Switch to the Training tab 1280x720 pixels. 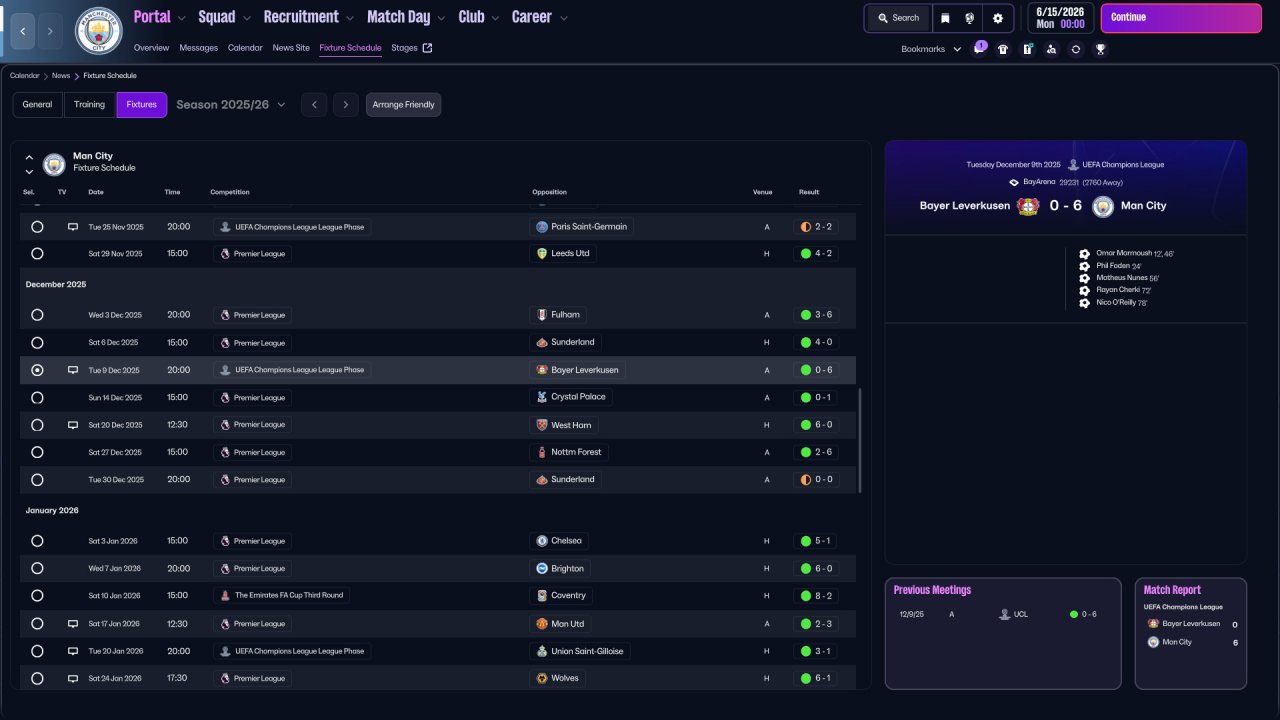[89, 105]
